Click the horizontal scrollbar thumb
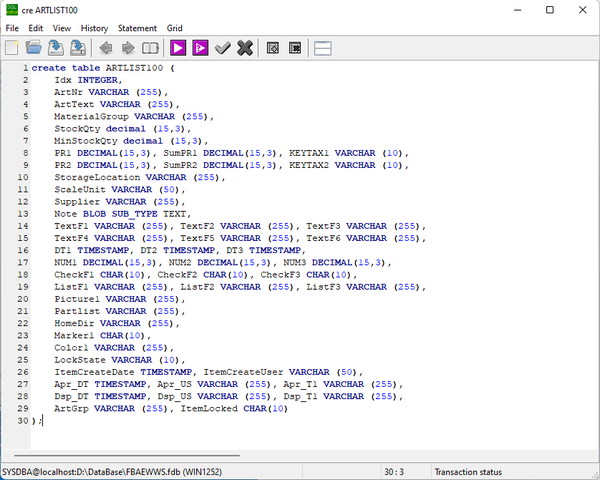The height and width of the screenshot is (480, 600). [127, 456]
